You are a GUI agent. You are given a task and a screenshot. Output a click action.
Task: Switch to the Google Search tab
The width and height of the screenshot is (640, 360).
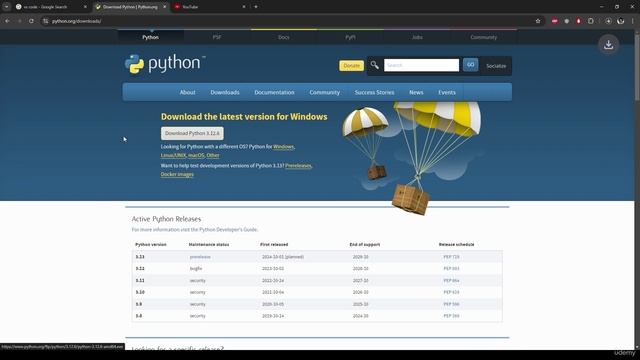pyautogui.click(x=51, y=7)
